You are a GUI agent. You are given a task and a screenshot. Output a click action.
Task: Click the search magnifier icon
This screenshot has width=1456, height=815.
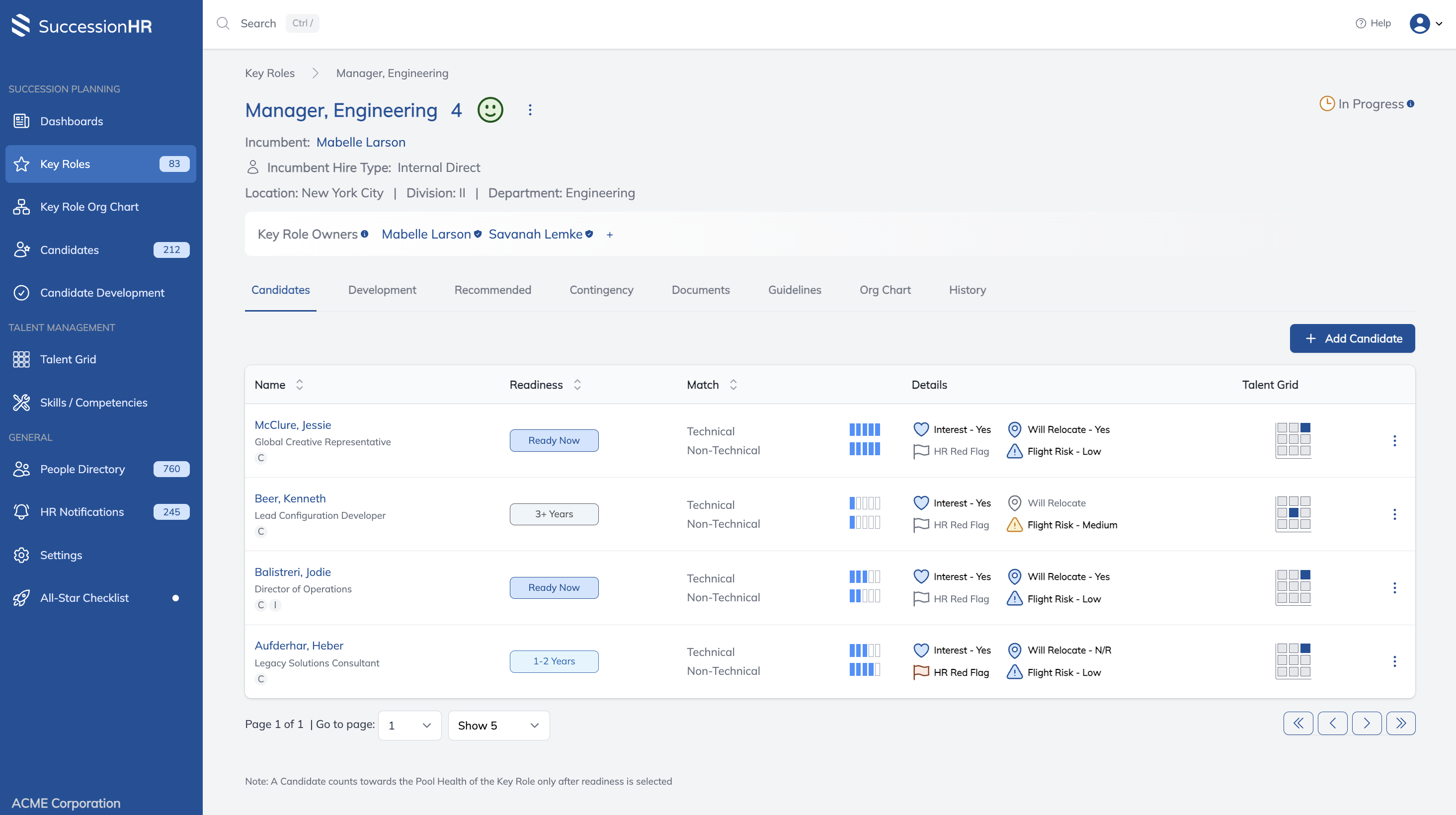[223, 23]
